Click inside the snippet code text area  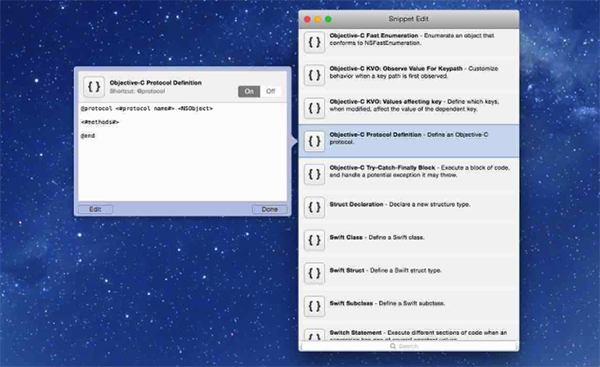(x=183, y=152)
